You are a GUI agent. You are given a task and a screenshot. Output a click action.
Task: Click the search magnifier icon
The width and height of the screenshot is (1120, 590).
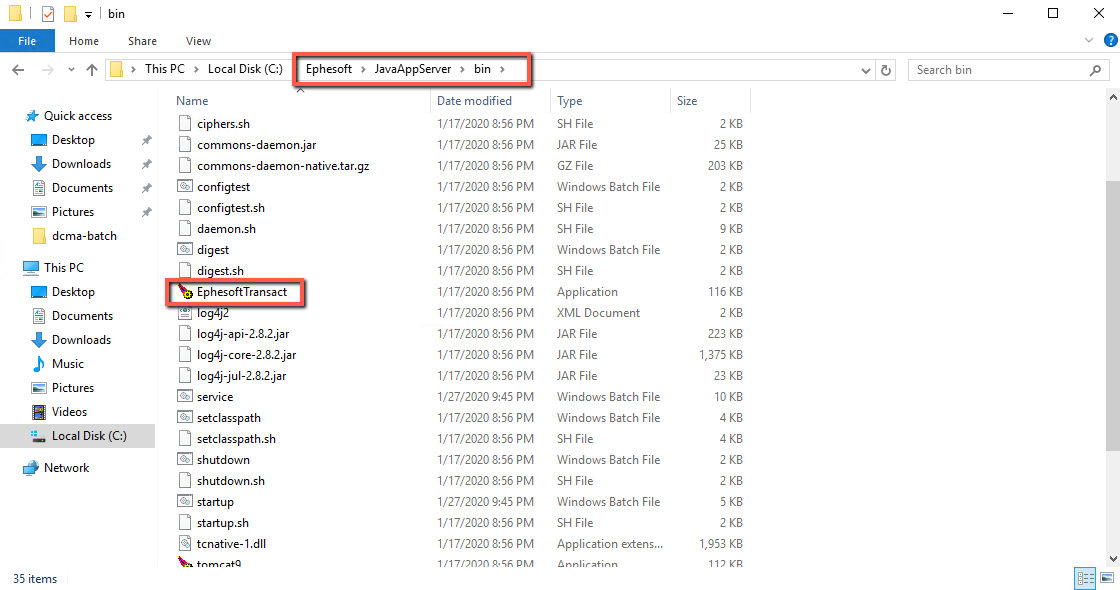(x=1095, y=70)
